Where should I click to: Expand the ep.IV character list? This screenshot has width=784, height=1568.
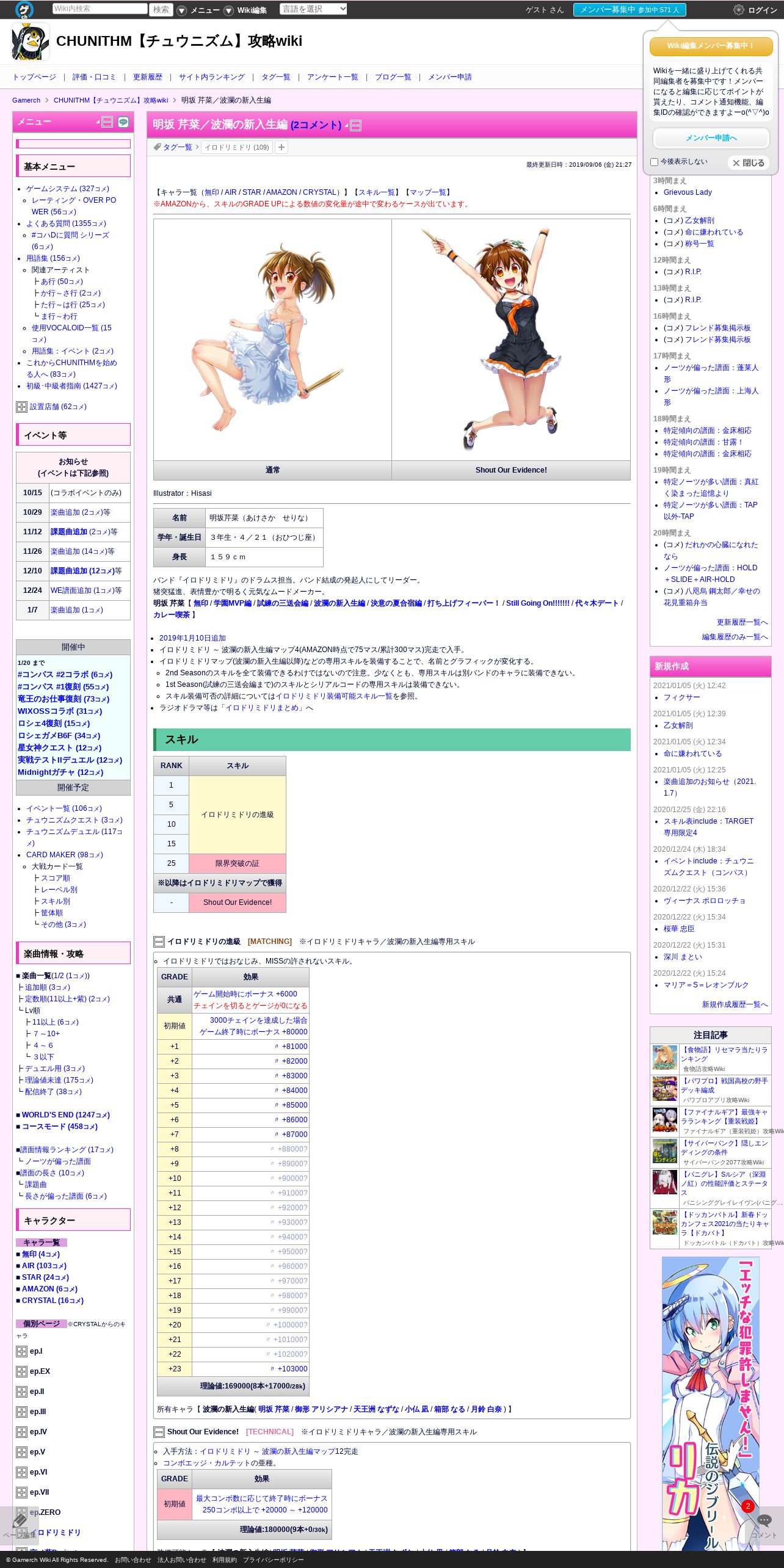(21, 1432)
